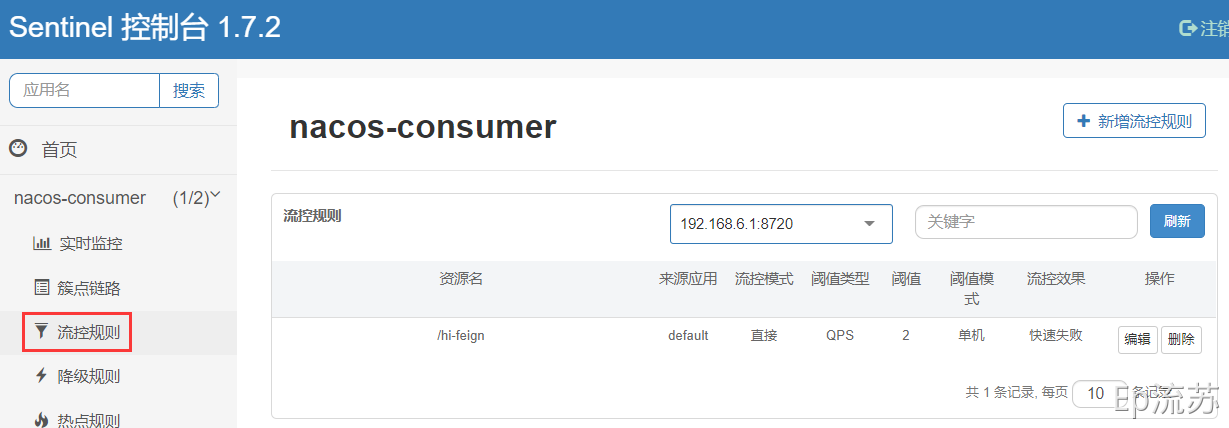Screen dimensions: 1229x428
Task: Collapse the nacos-consumer app chevron
Action: [x=215, y=195]
